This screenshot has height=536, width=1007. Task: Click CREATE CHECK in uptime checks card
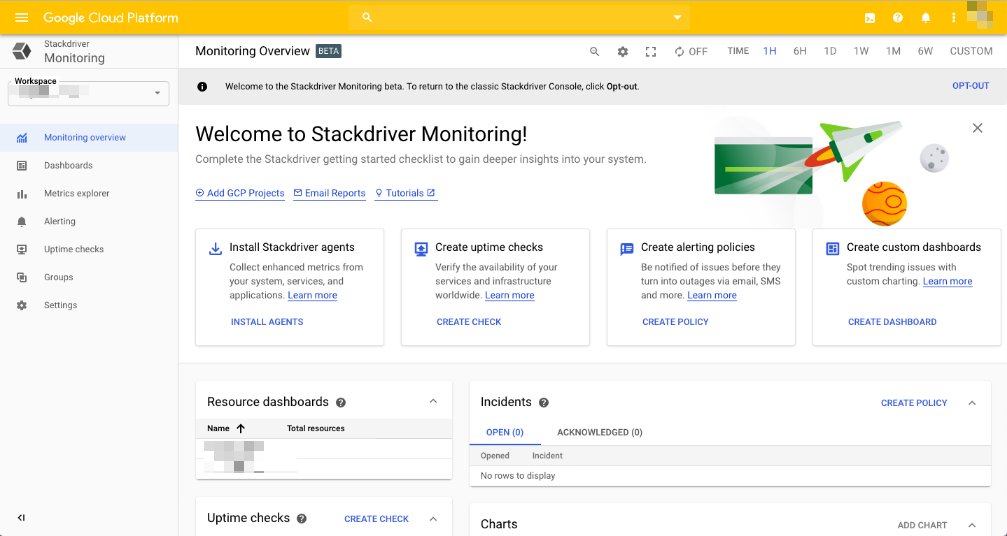[x=469, y=322]
